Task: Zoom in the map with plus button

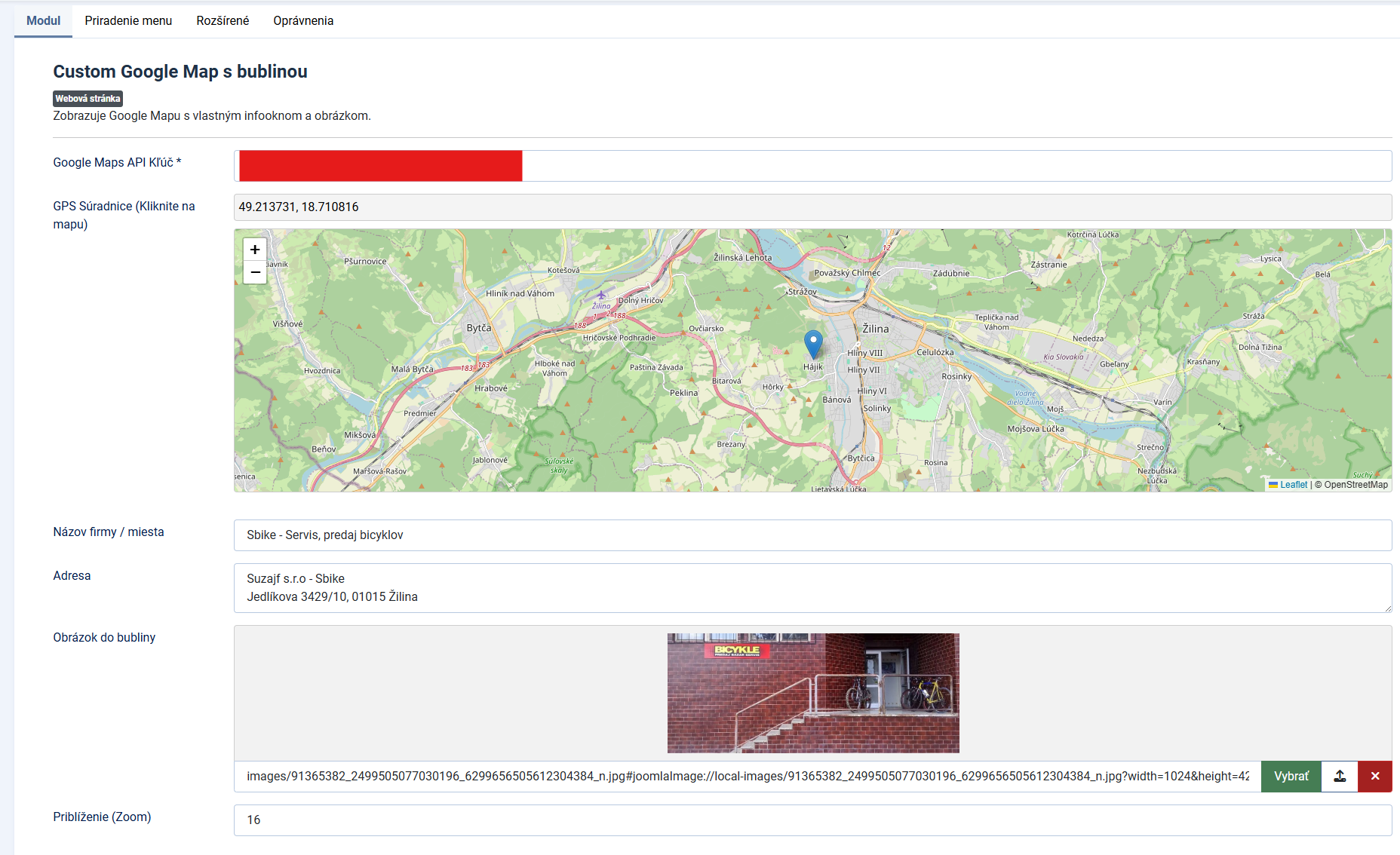Action: coord(255,250)
